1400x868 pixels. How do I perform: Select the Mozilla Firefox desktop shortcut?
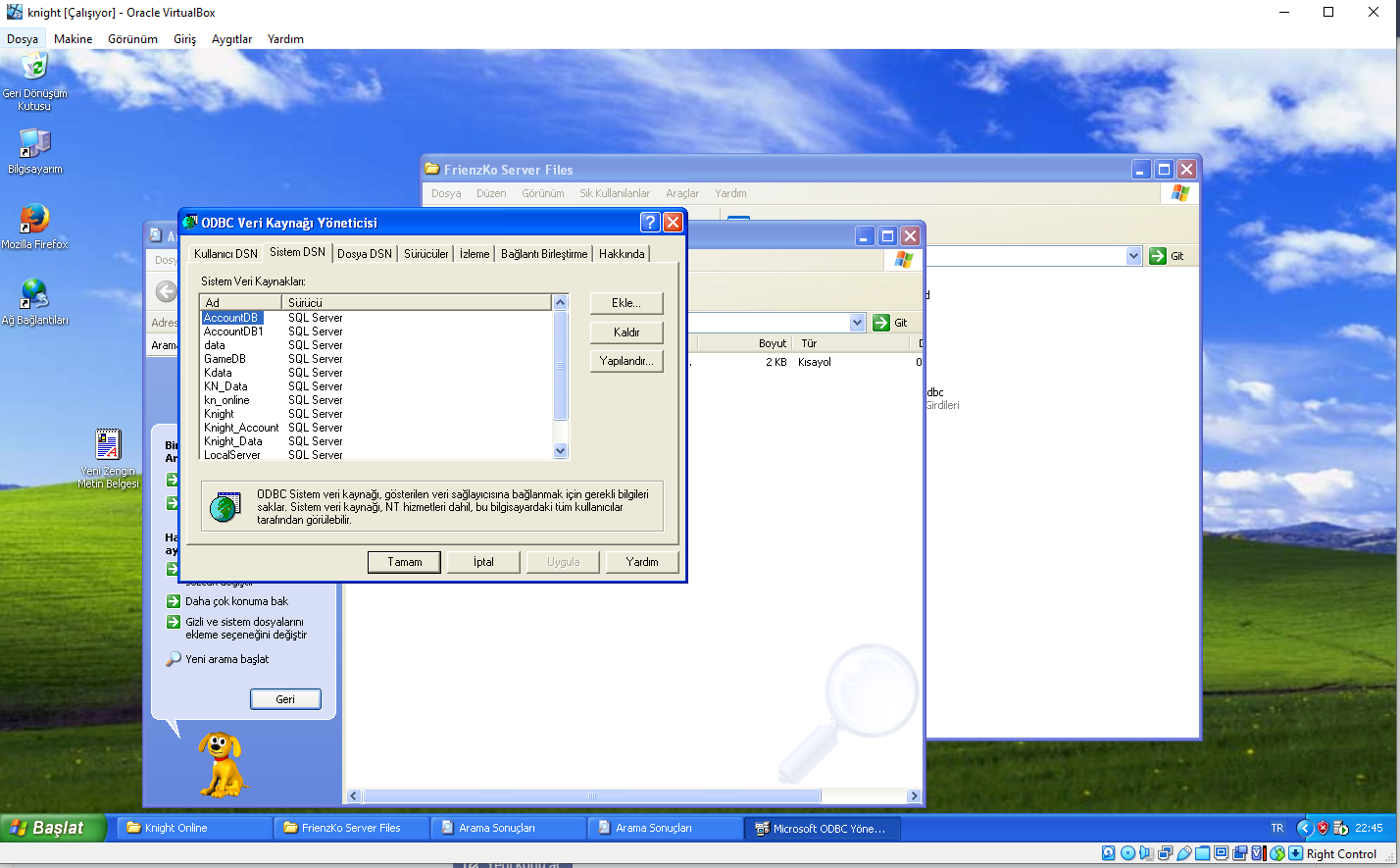tap(34, 226)
